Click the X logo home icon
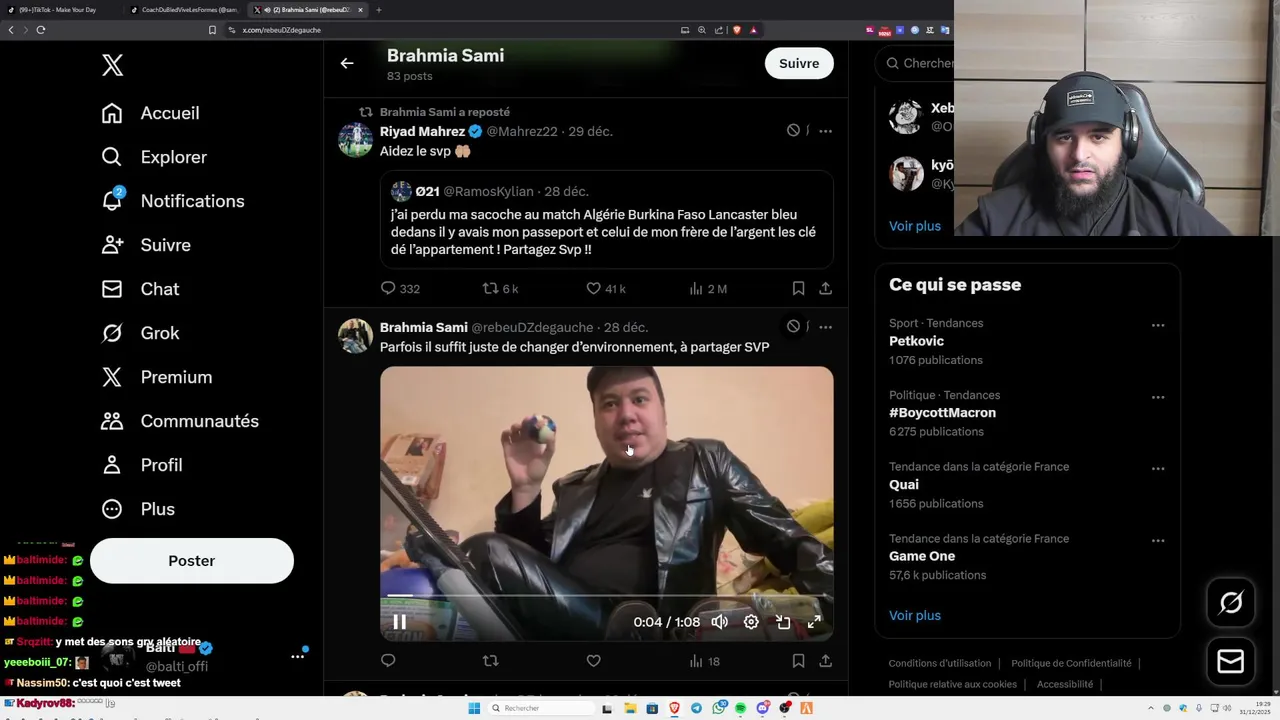This screenshot has height=720, width=1280. tap(112, 65)
